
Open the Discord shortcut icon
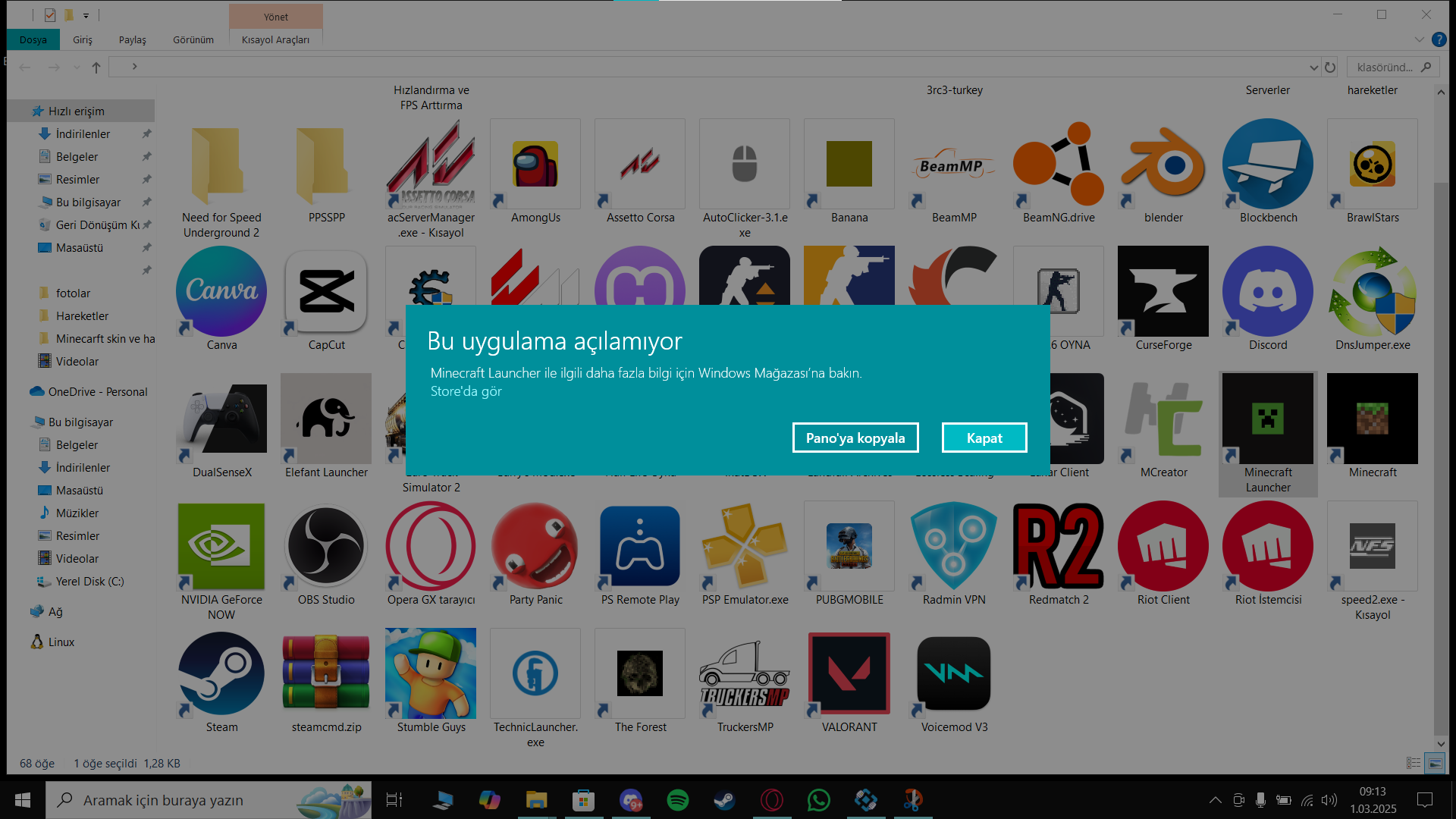(1268, 292)
